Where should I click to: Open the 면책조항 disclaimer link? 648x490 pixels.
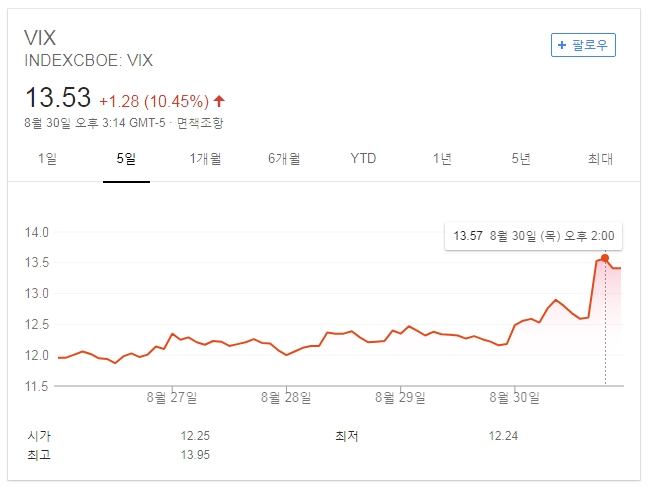(200, 123)
